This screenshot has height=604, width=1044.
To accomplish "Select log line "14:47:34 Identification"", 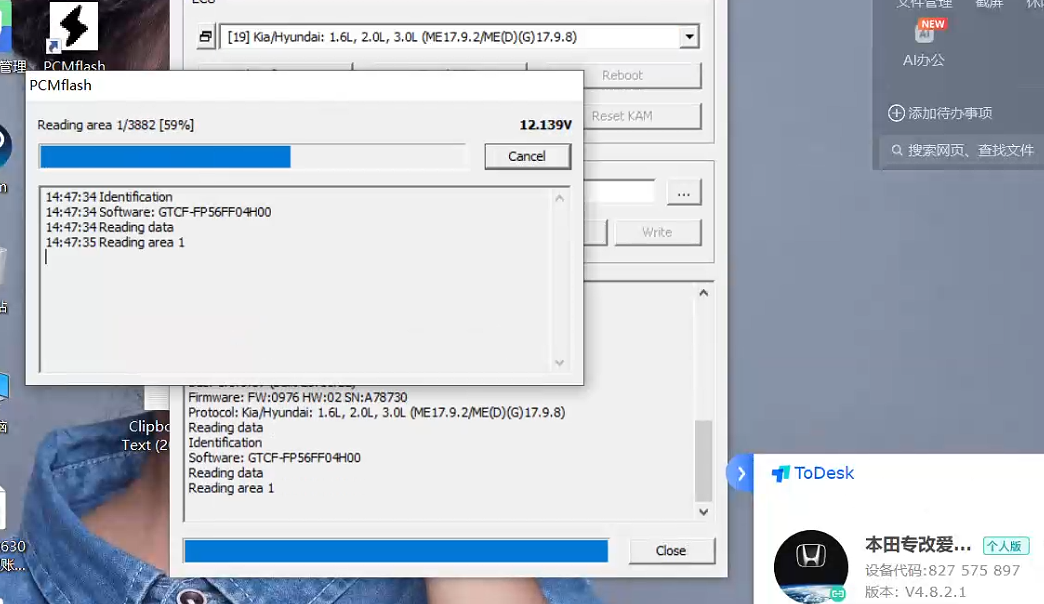I will [109, 197].
